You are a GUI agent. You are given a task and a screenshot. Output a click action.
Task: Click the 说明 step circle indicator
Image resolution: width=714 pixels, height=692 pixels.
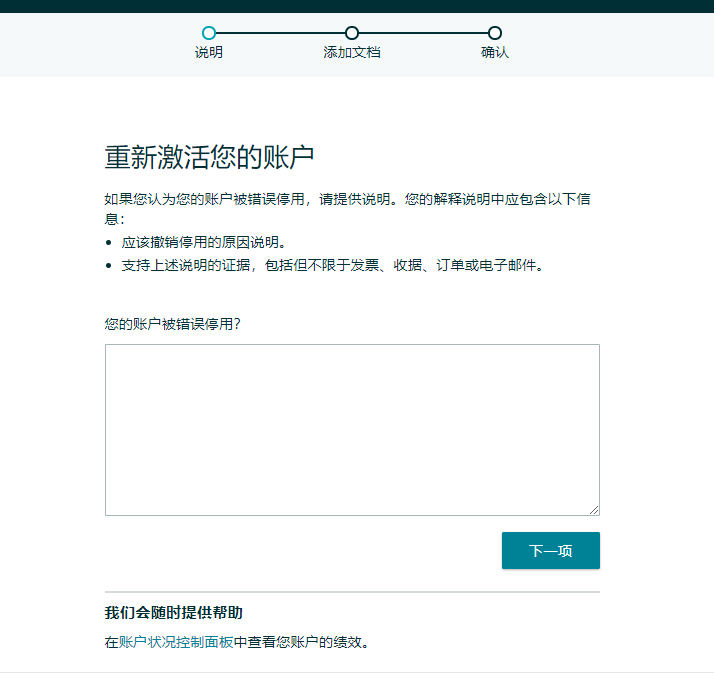[x=209, y=33]
